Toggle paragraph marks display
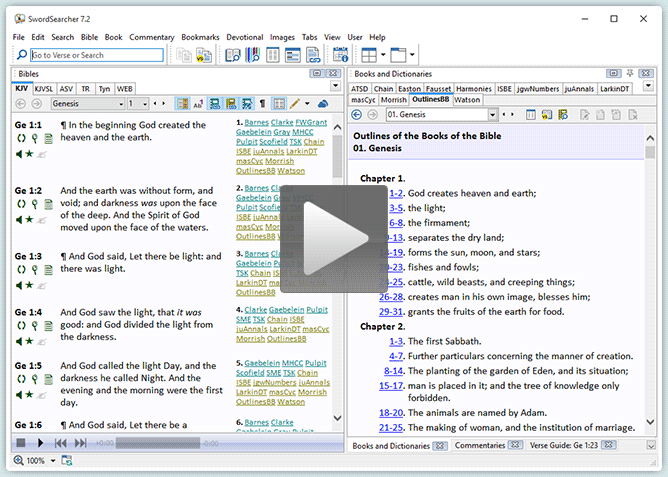 point(262,103)
